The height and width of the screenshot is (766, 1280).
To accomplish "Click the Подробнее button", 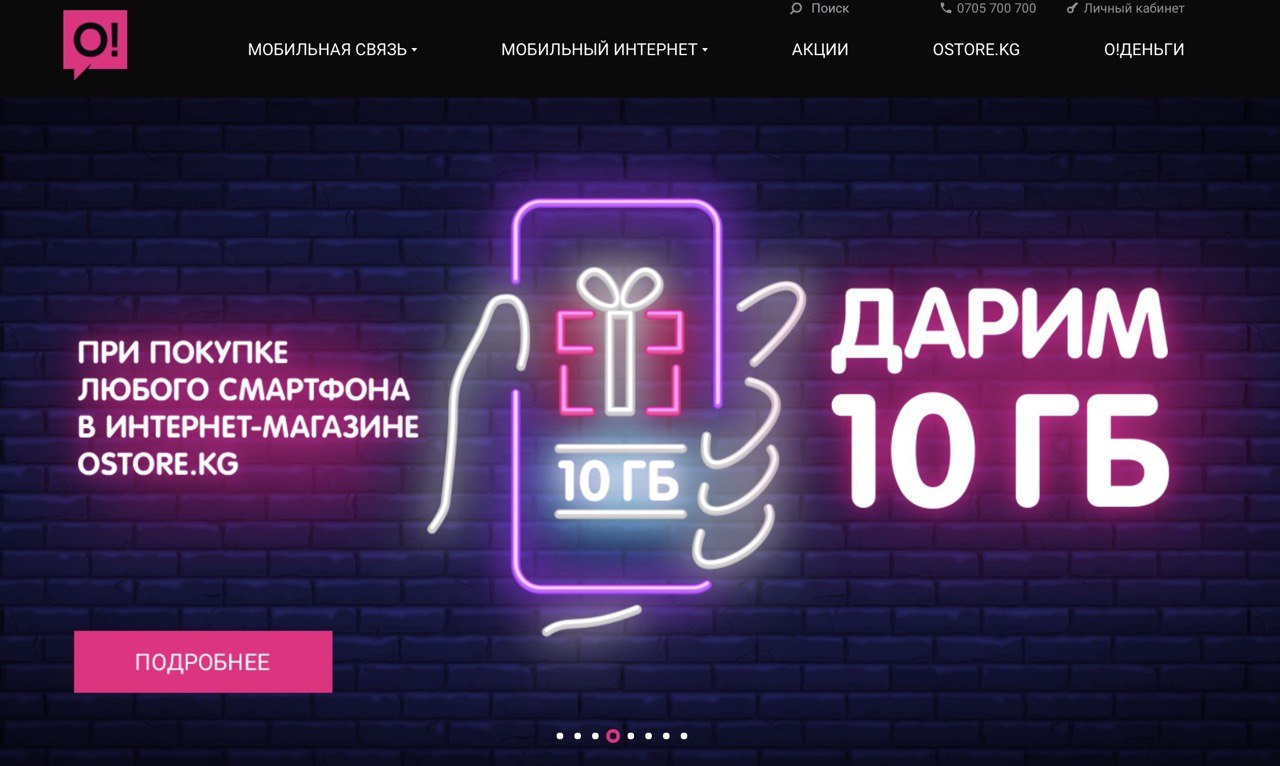I will click(203, 662).
